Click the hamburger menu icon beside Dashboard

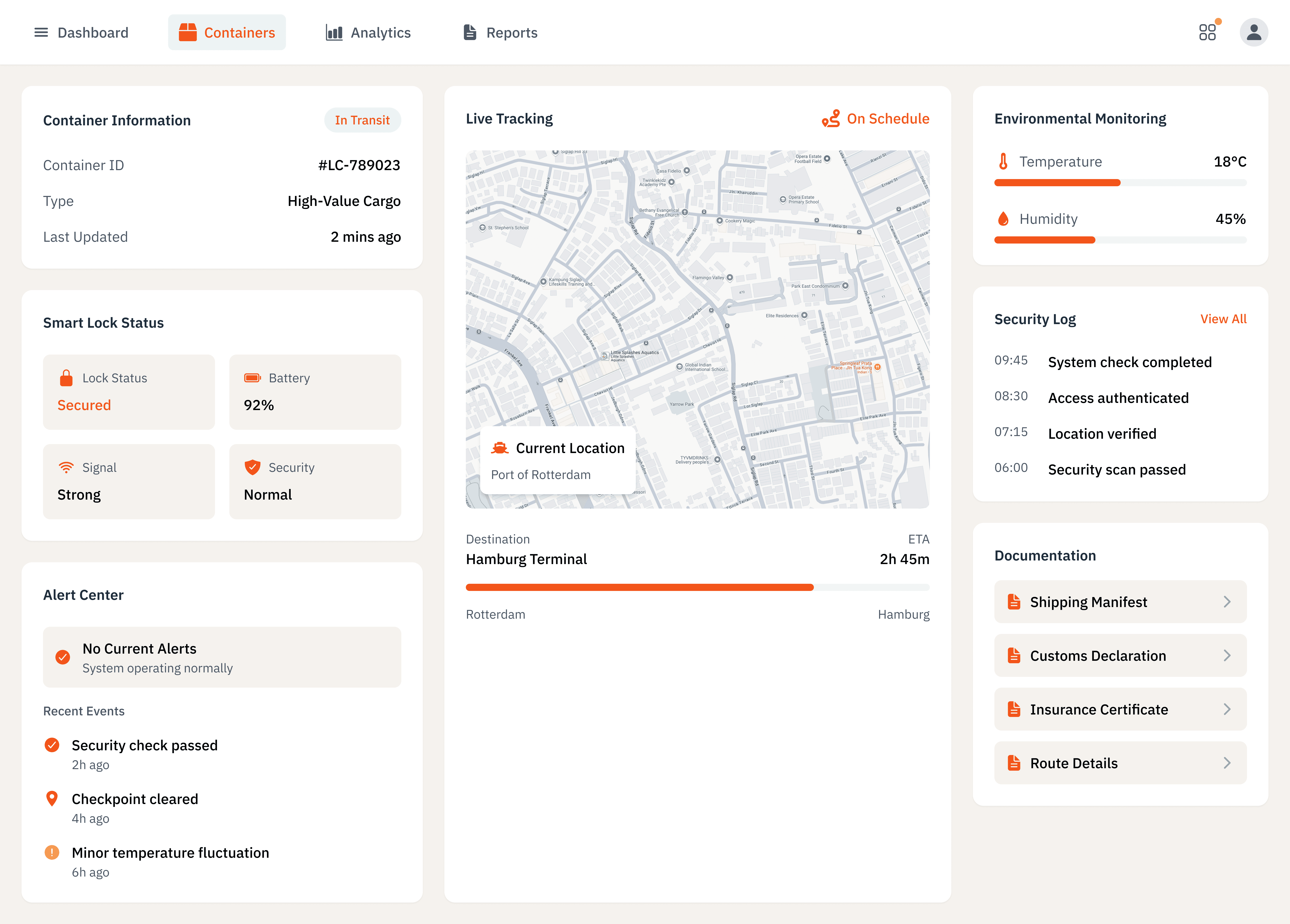coord(41,32)
